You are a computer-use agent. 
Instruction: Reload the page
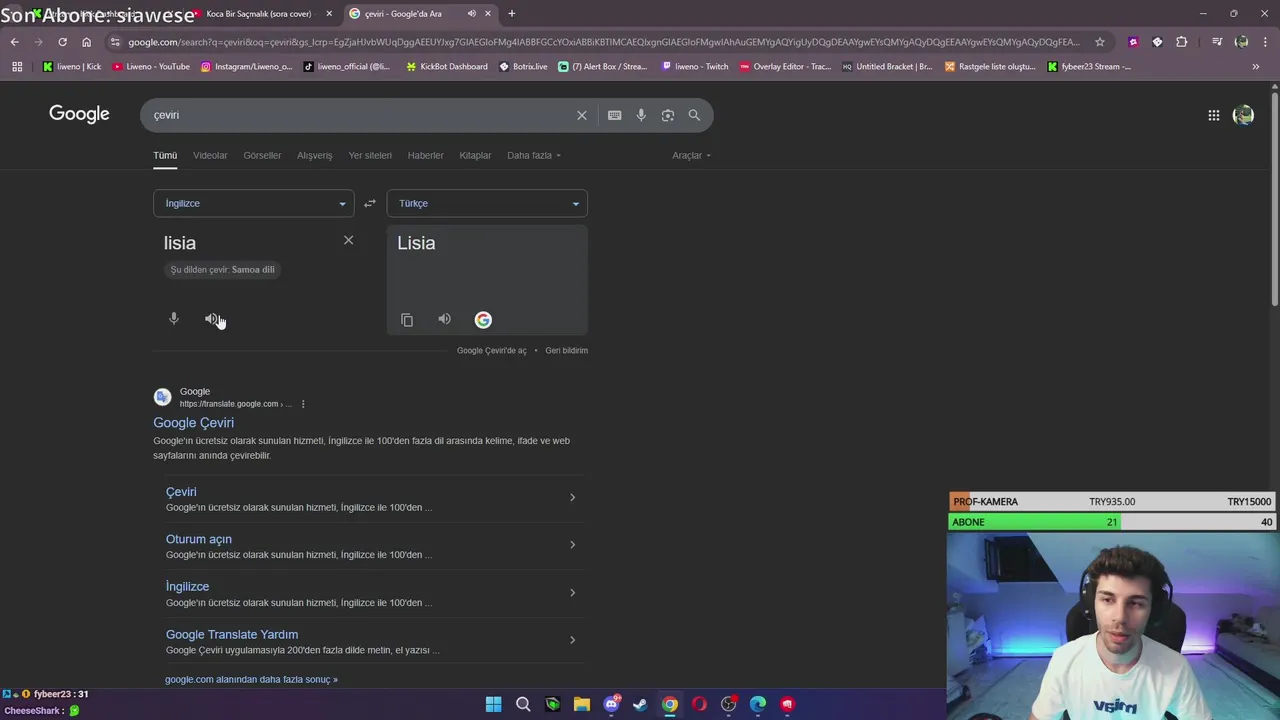tap(62, 42)
